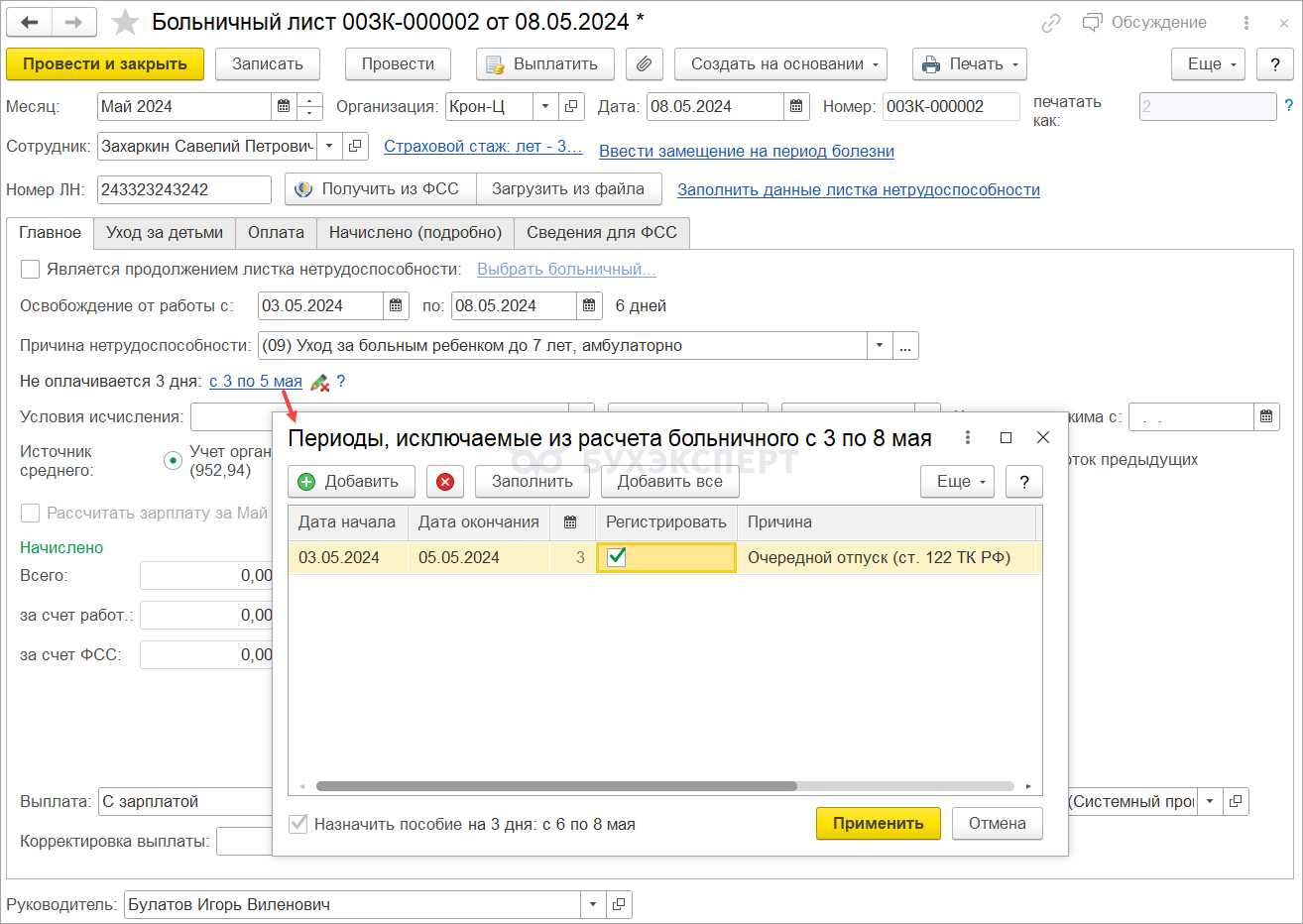The image size is (1303, 924).
Task: Open the Обсуждение discussion panel
Action: 1144,22
